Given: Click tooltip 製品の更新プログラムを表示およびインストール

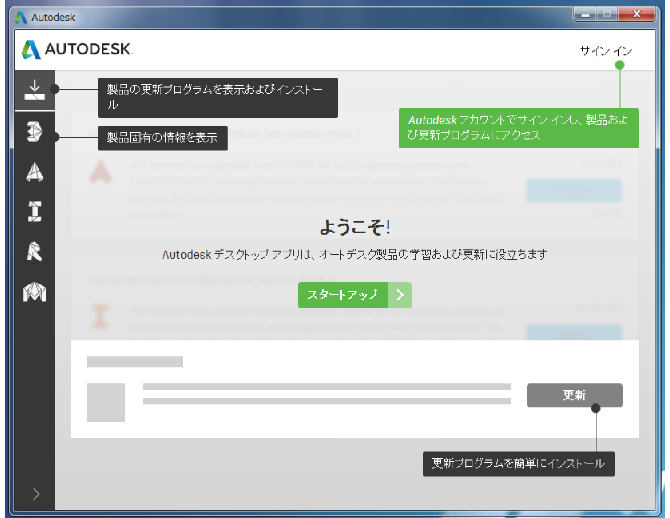Looking at the screenshot, I should [217, 97].
